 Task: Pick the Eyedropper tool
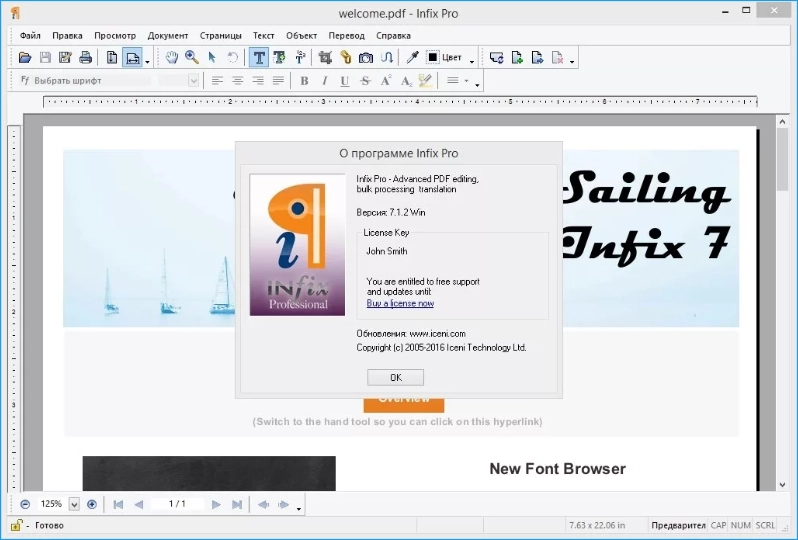[x=412, y=58]
